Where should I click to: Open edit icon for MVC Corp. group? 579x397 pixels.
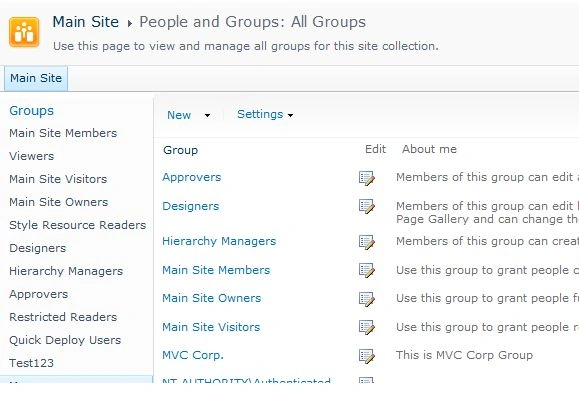(367, 356)
